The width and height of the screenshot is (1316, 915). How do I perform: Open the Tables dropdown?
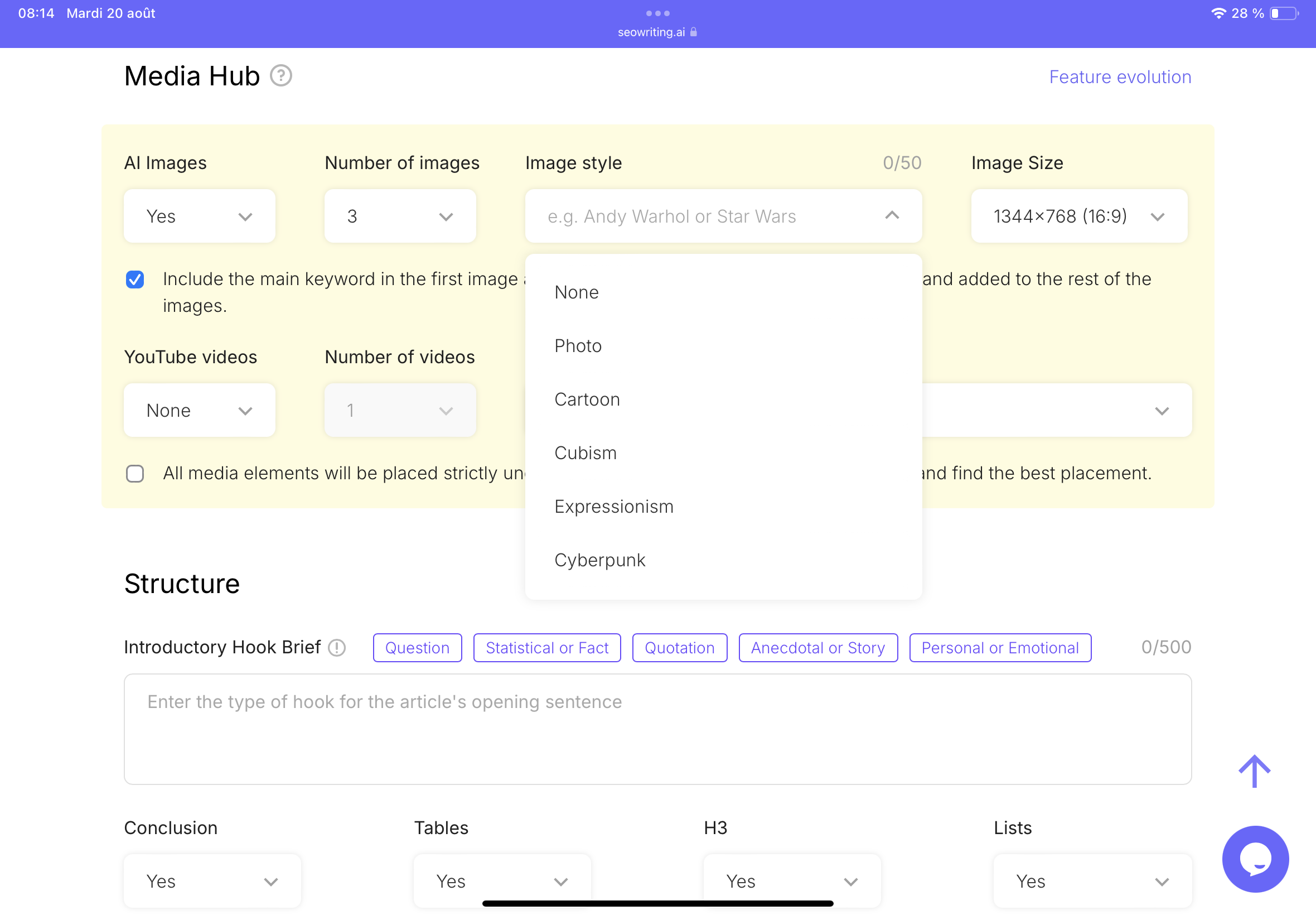click(502, 880)
